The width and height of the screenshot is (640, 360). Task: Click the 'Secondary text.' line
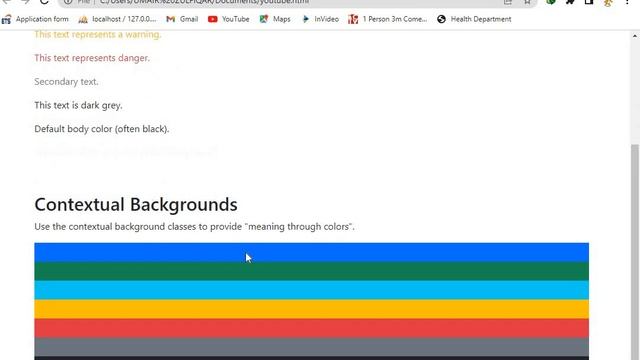tap(66, 82)
